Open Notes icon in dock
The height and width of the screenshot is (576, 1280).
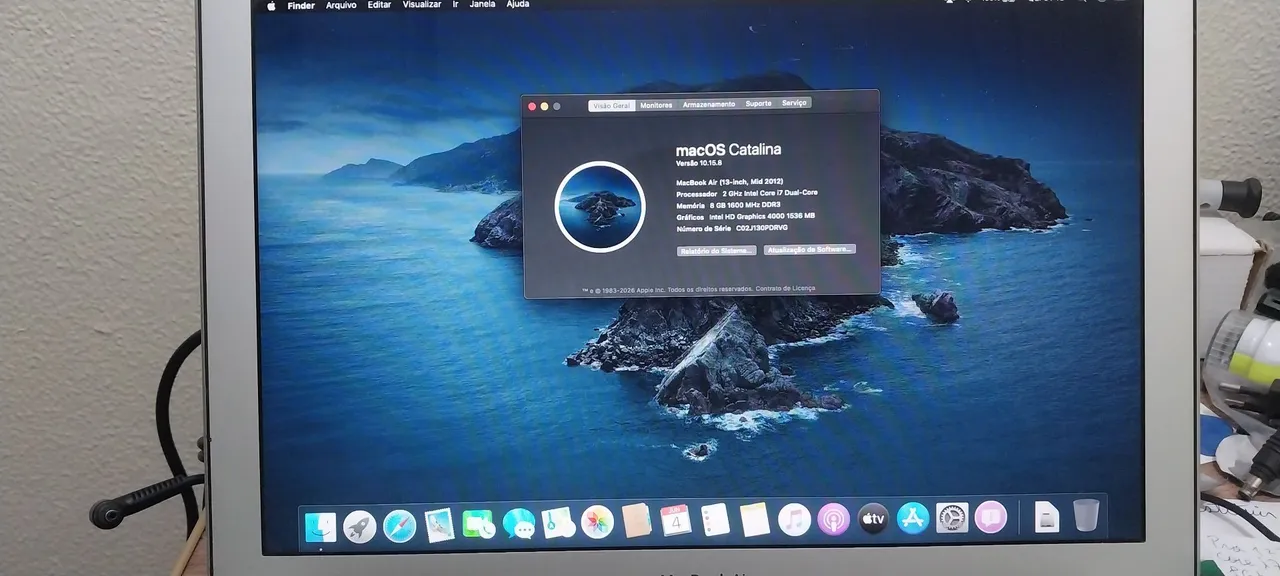click(x=755, y=519)
